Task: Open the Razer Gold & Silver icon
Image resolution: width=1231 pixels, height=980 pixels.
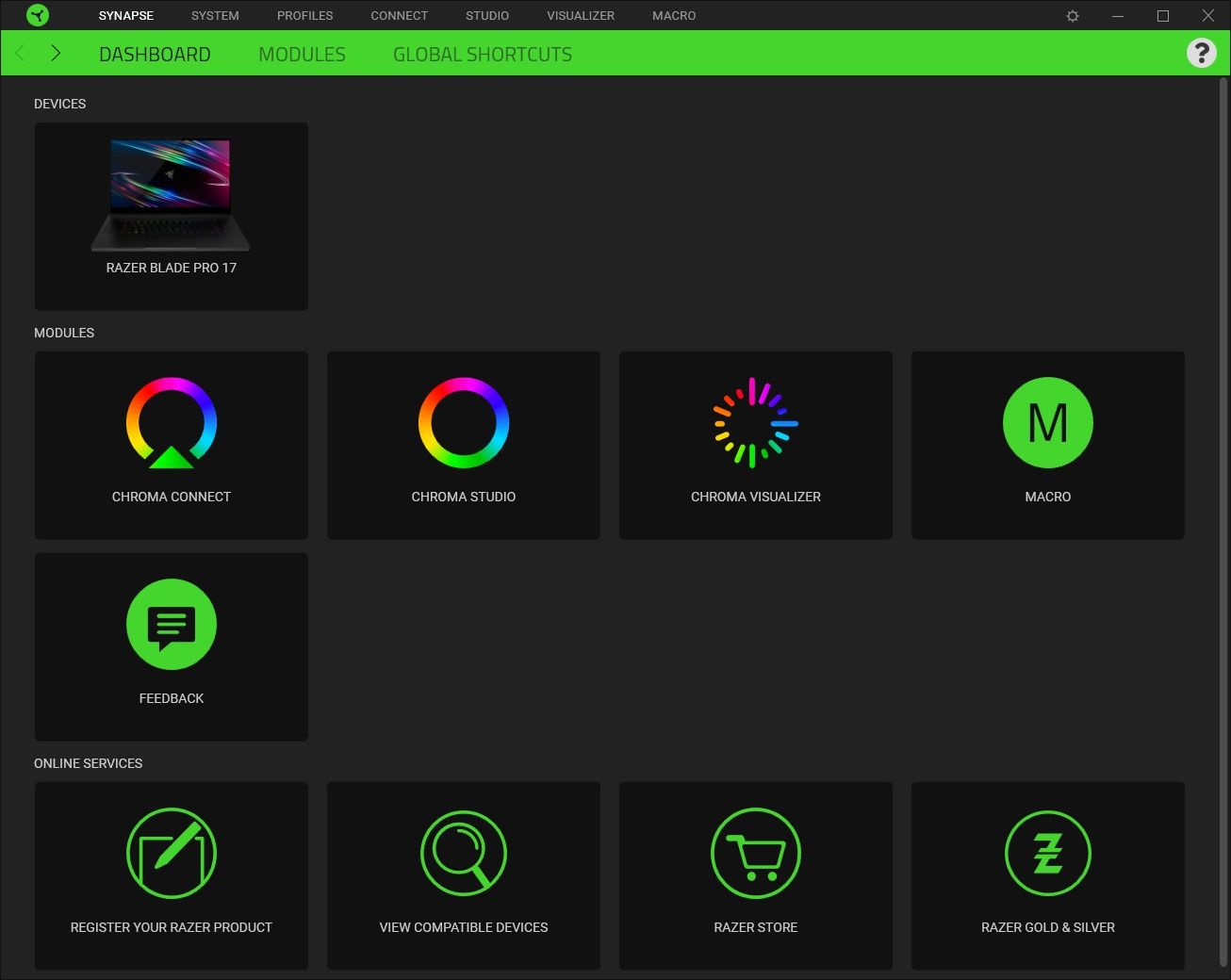Action: tap(1048, 853)
